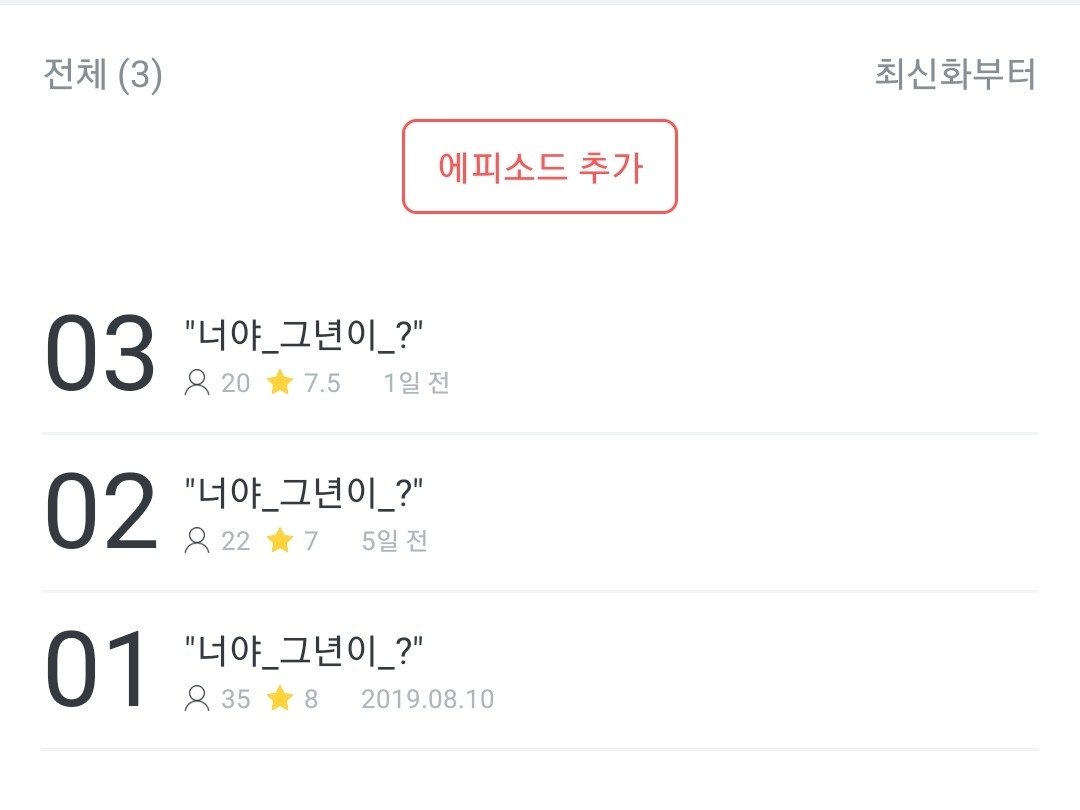Click the 1일 전 timestamp
Image resolution: width=1080 pixels, height=810 pixels.
(416, 383)
